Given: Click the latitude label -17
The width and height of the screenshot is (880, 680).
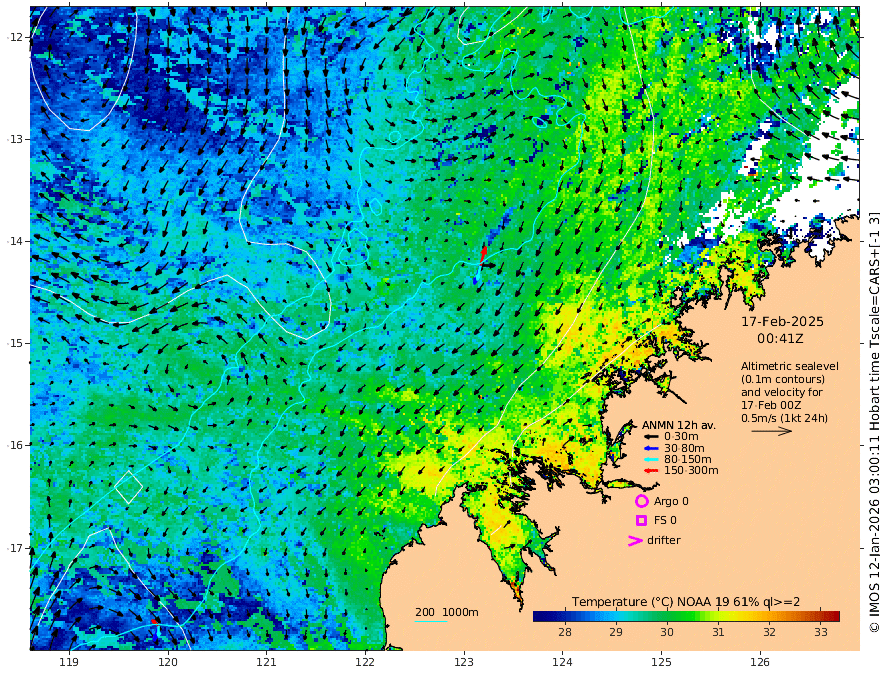Looking at the screenshot, I should [17, 548].
